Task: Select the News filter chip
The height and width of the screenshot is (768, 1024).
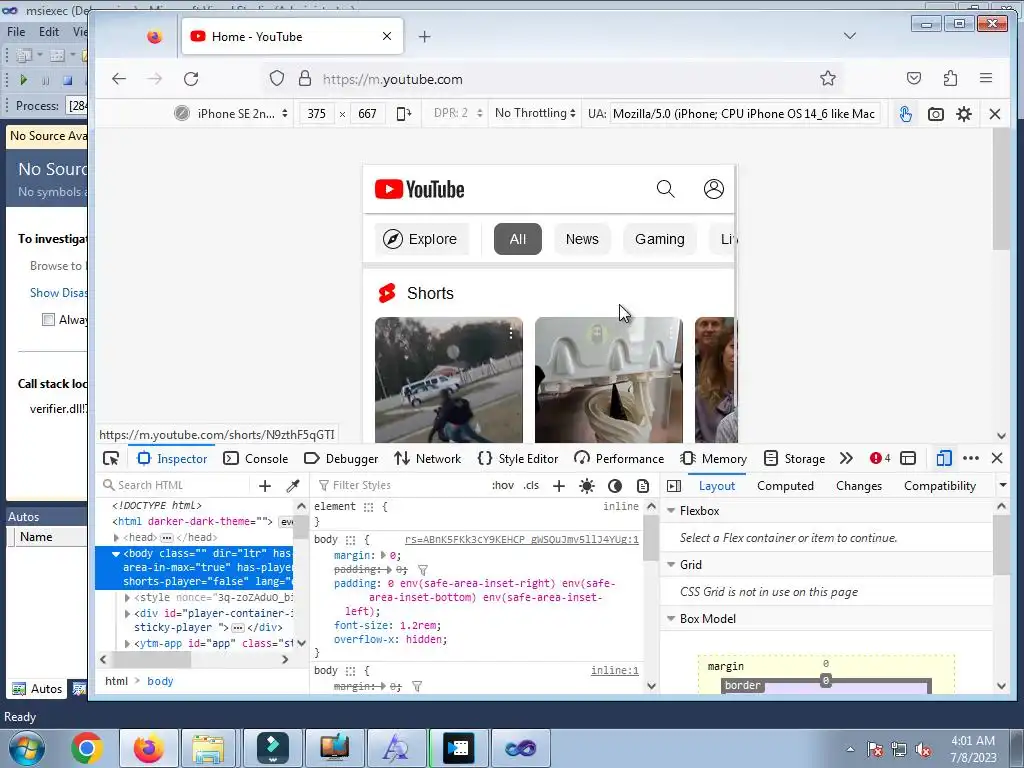Action: [582, 239]
